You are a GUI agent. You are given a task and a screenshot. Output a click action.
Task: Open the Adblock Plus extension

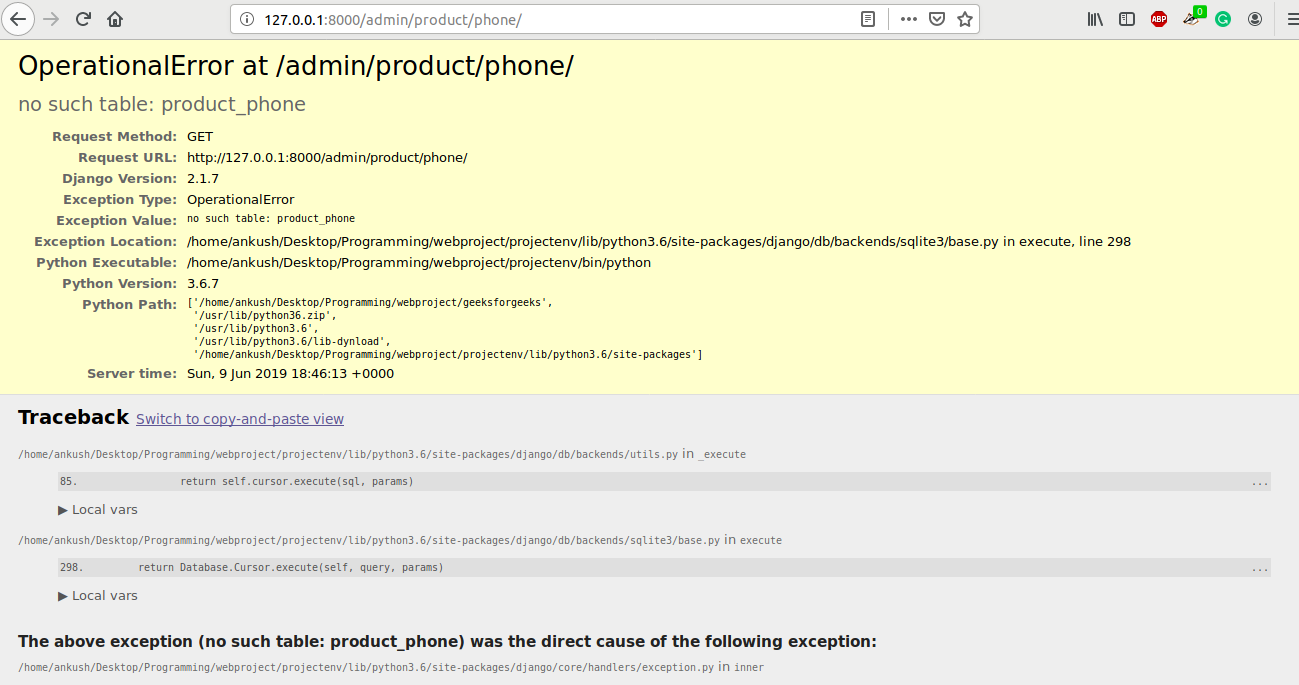pos(1159,19)
